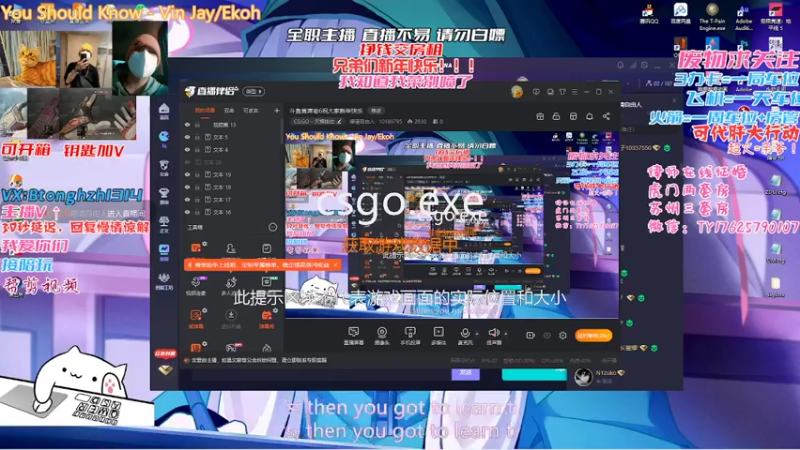This screenshot has height=450, width=800.
Task: Select the first orange scene tab
Action: pyautogui.click(x=205, y=110)
